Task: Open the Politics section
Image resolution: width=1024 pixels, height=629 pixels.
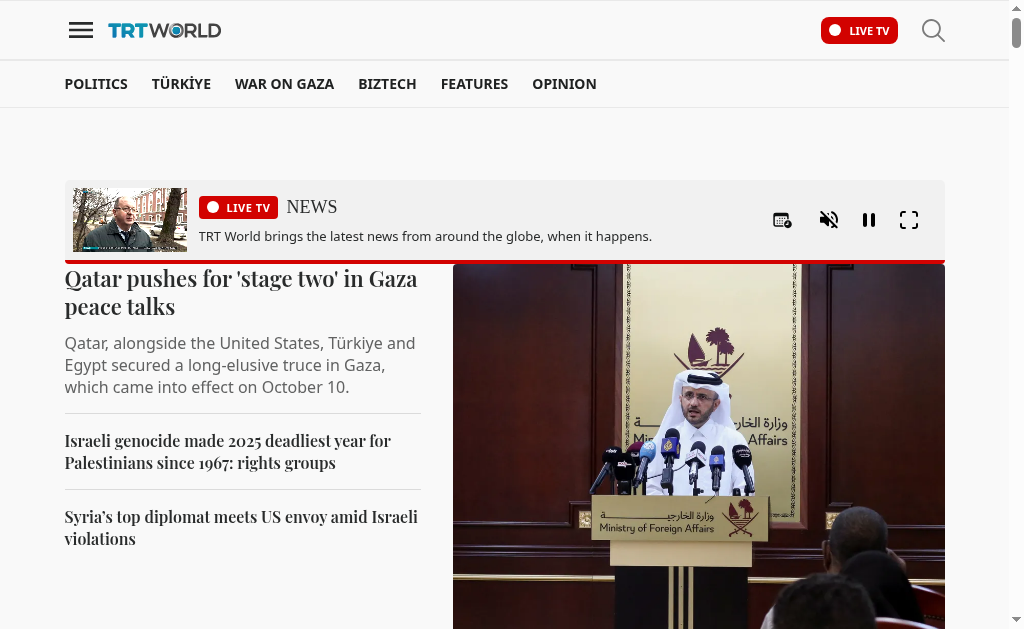Action: pos(96,84)
